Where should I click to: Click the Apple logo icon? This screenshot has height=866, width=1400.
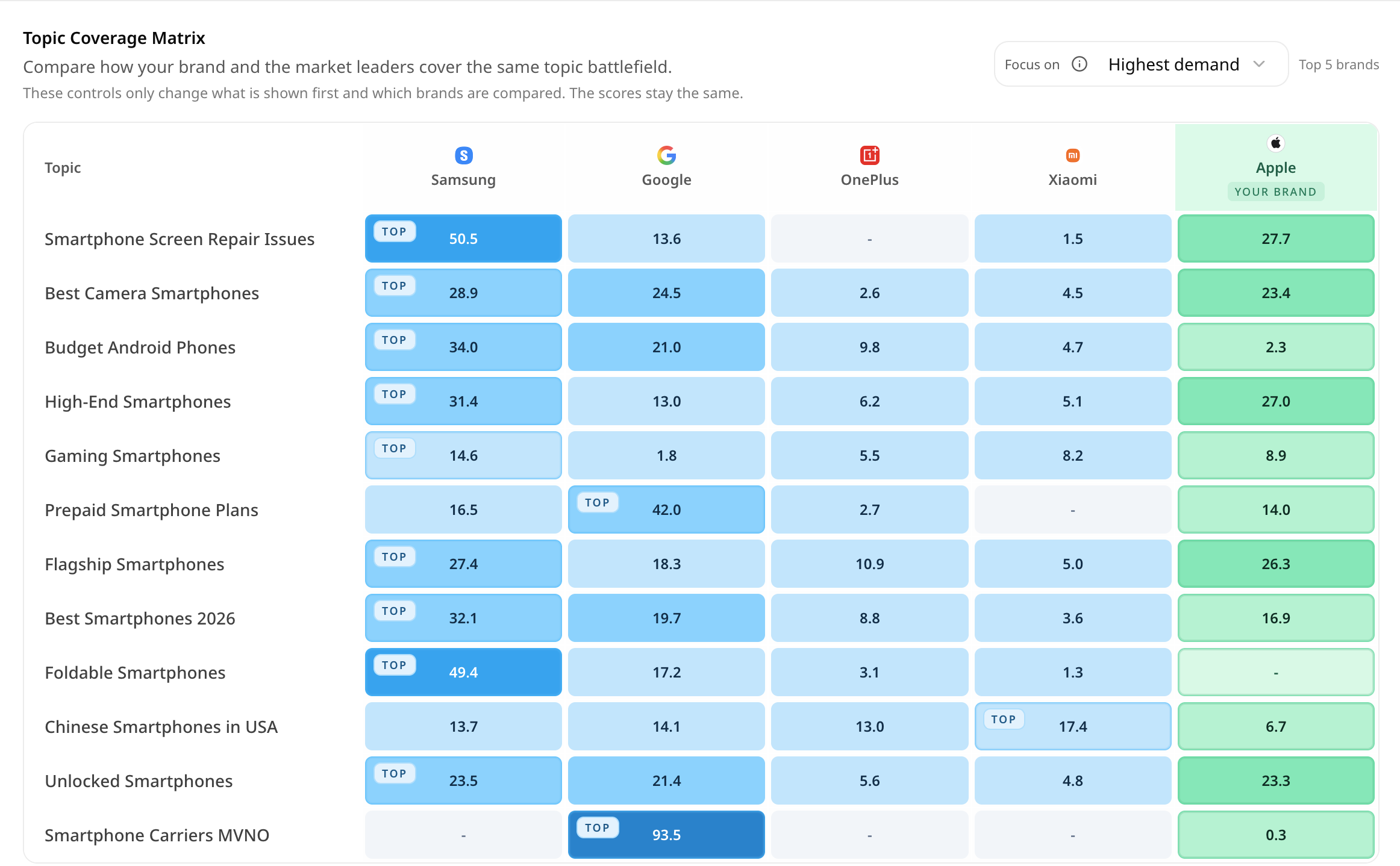[1276, 143]
